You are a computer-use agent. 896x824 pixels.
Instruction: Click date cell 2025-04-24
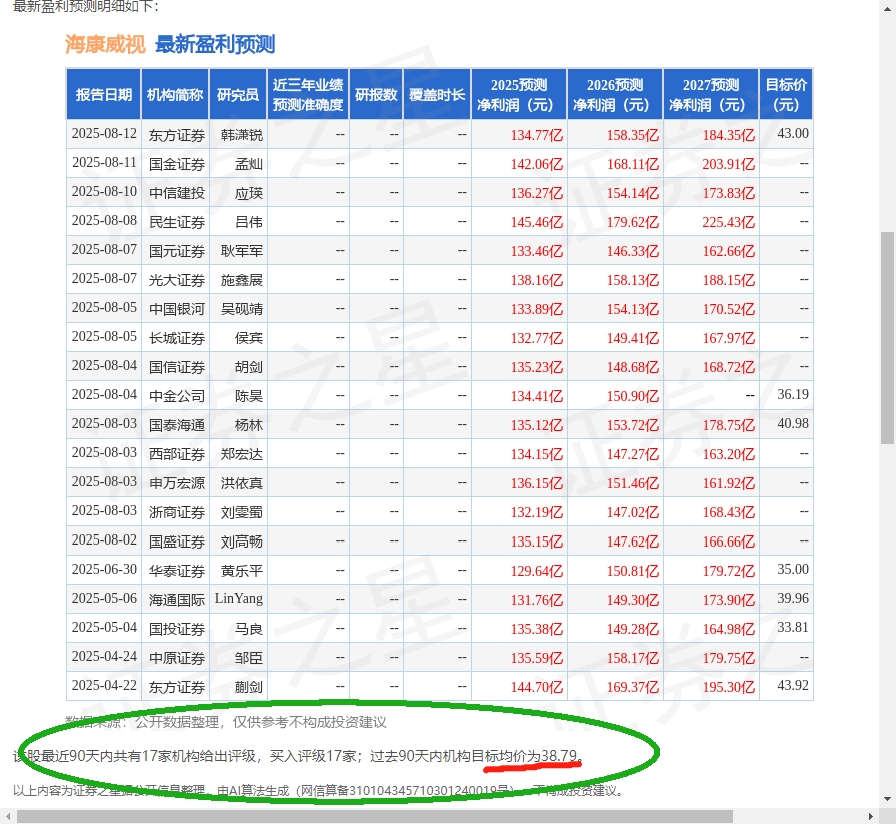point(104,657)
